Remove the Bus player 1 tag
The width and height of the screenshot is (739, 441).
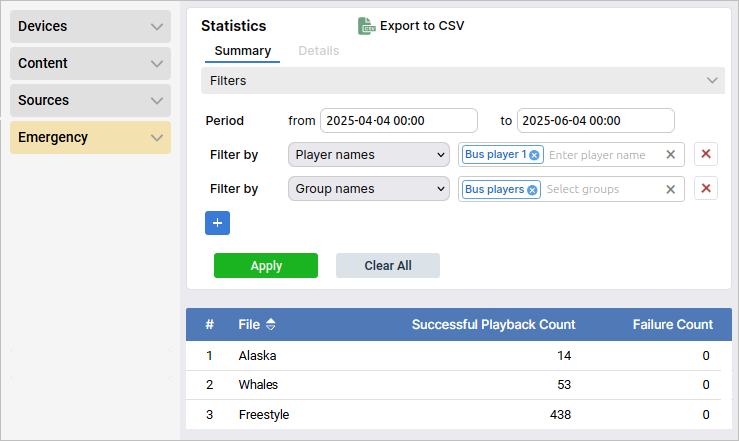[x=534, y=155]
